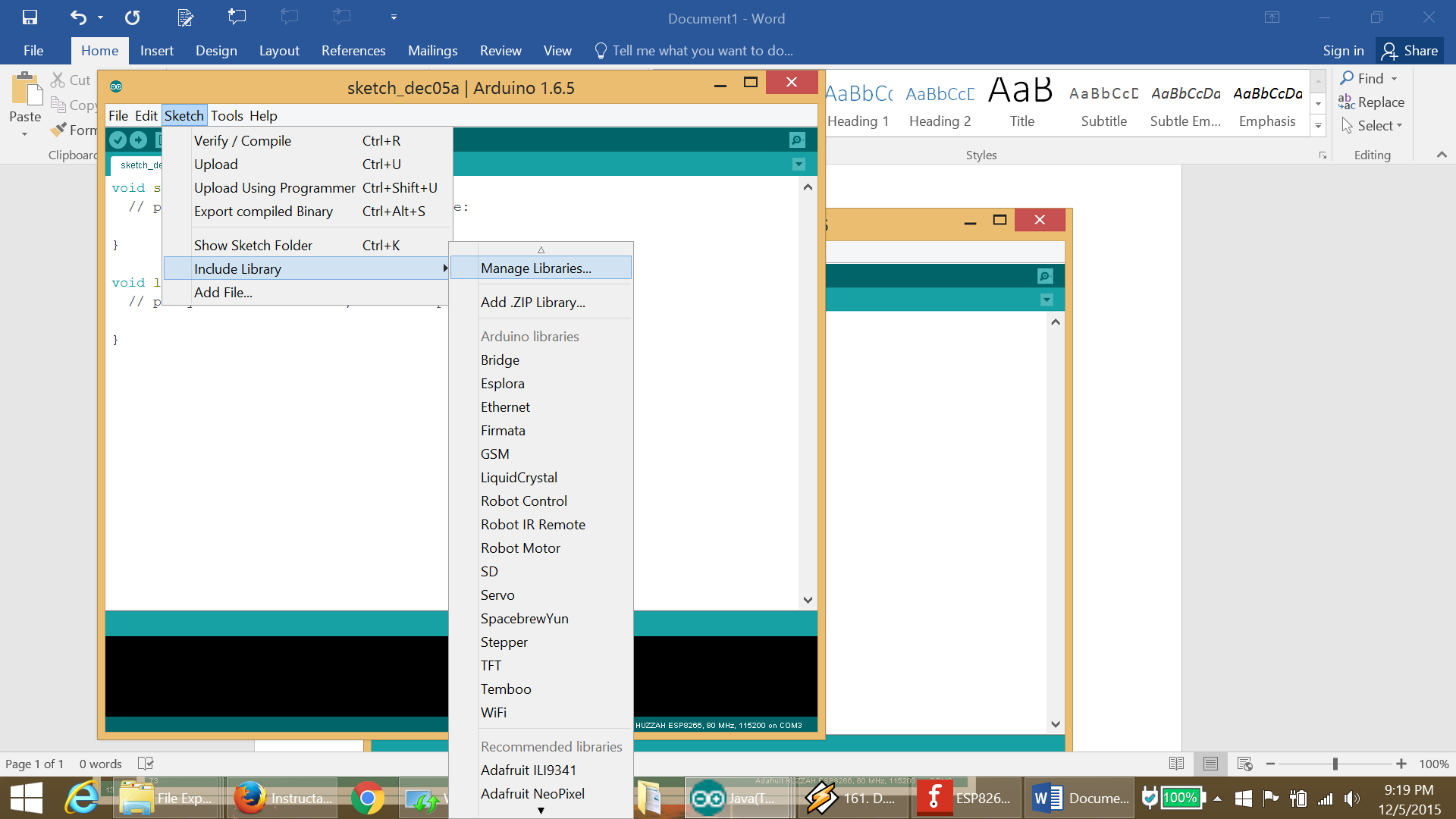The image size is (1456, 819).
Task: Apply the Heading 1 style
Action: coord(858,105)
